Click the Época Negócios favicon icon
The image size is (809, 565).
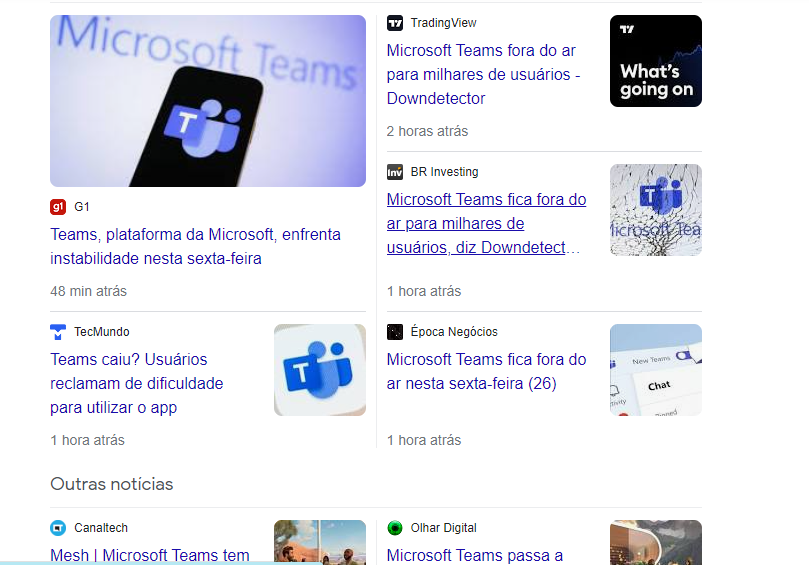(x=395, y=332)
